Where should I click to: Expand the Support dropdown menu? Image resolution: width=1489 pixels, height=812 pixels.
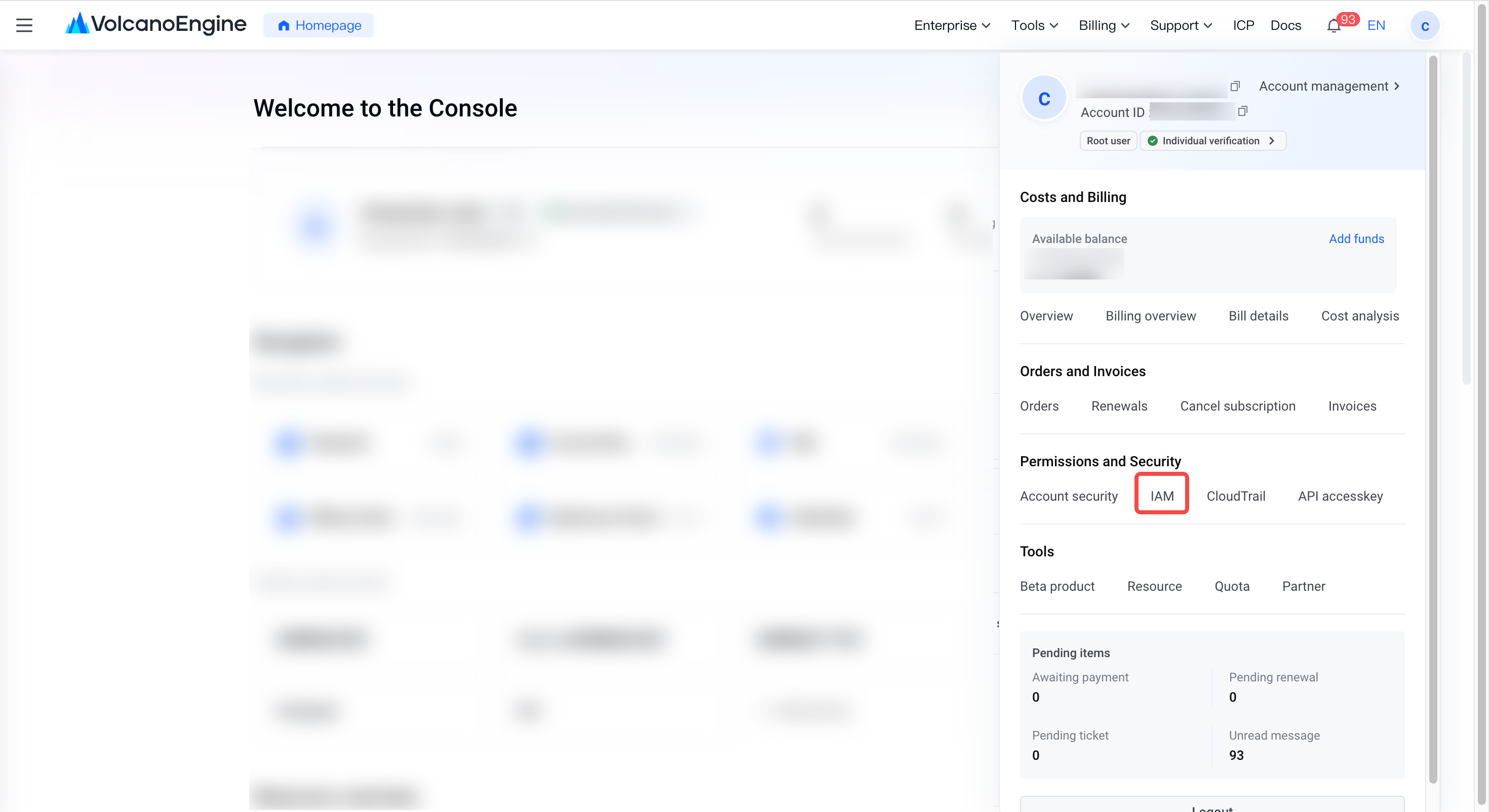1181,25
